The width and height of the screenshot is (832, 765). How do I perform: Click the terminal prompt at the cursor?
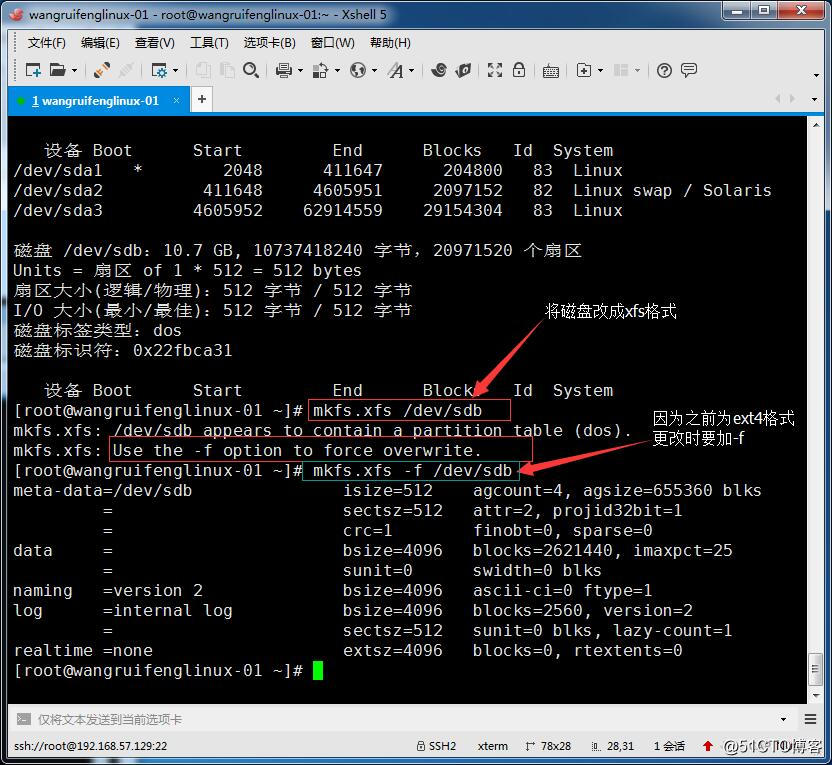pos(318,670)
